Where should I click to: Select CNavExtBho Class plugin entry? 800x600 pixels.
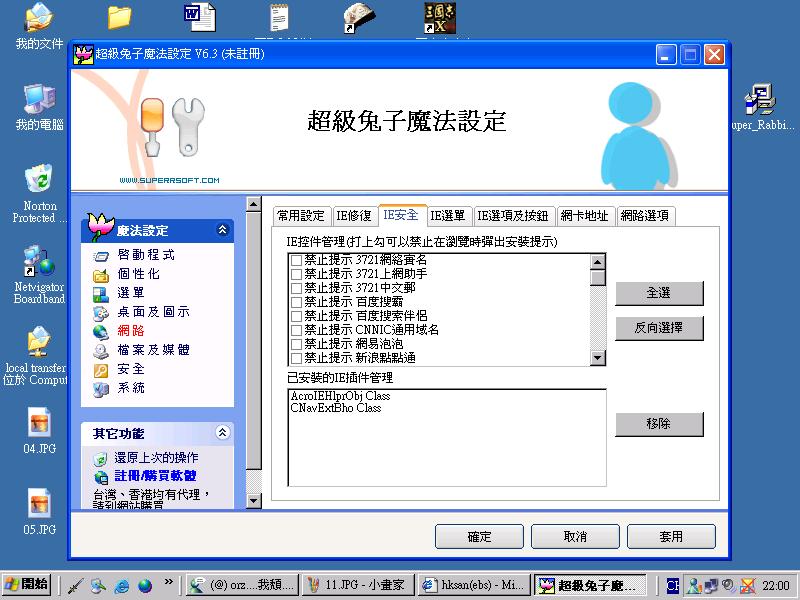click(336, 408)
